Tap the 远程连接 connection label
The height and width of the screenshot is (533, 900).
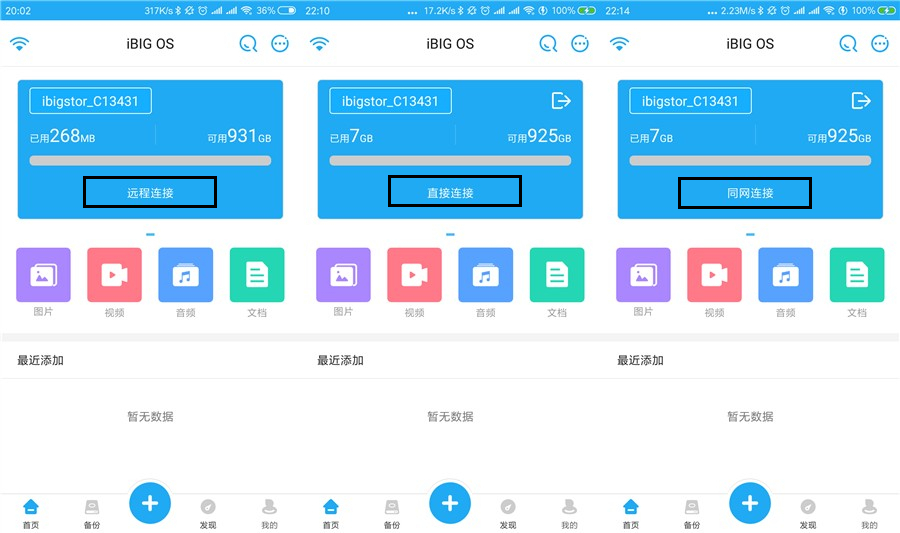[150, 193]
